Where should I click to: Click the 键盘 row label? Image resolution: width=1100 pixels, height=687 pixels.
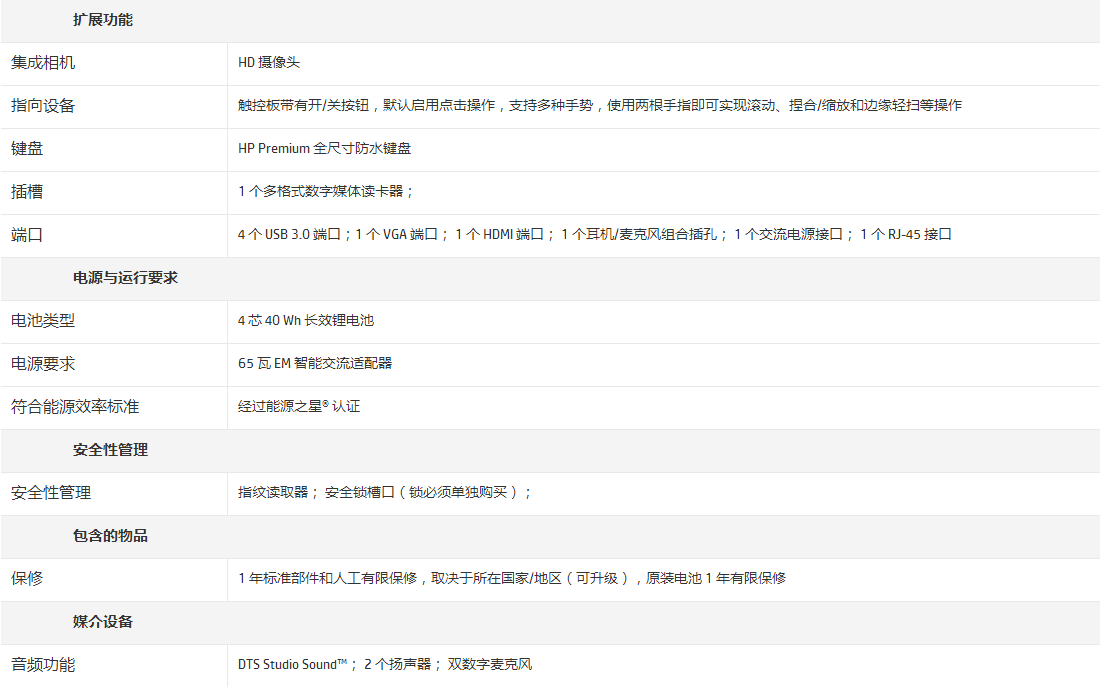pos(27,149)
